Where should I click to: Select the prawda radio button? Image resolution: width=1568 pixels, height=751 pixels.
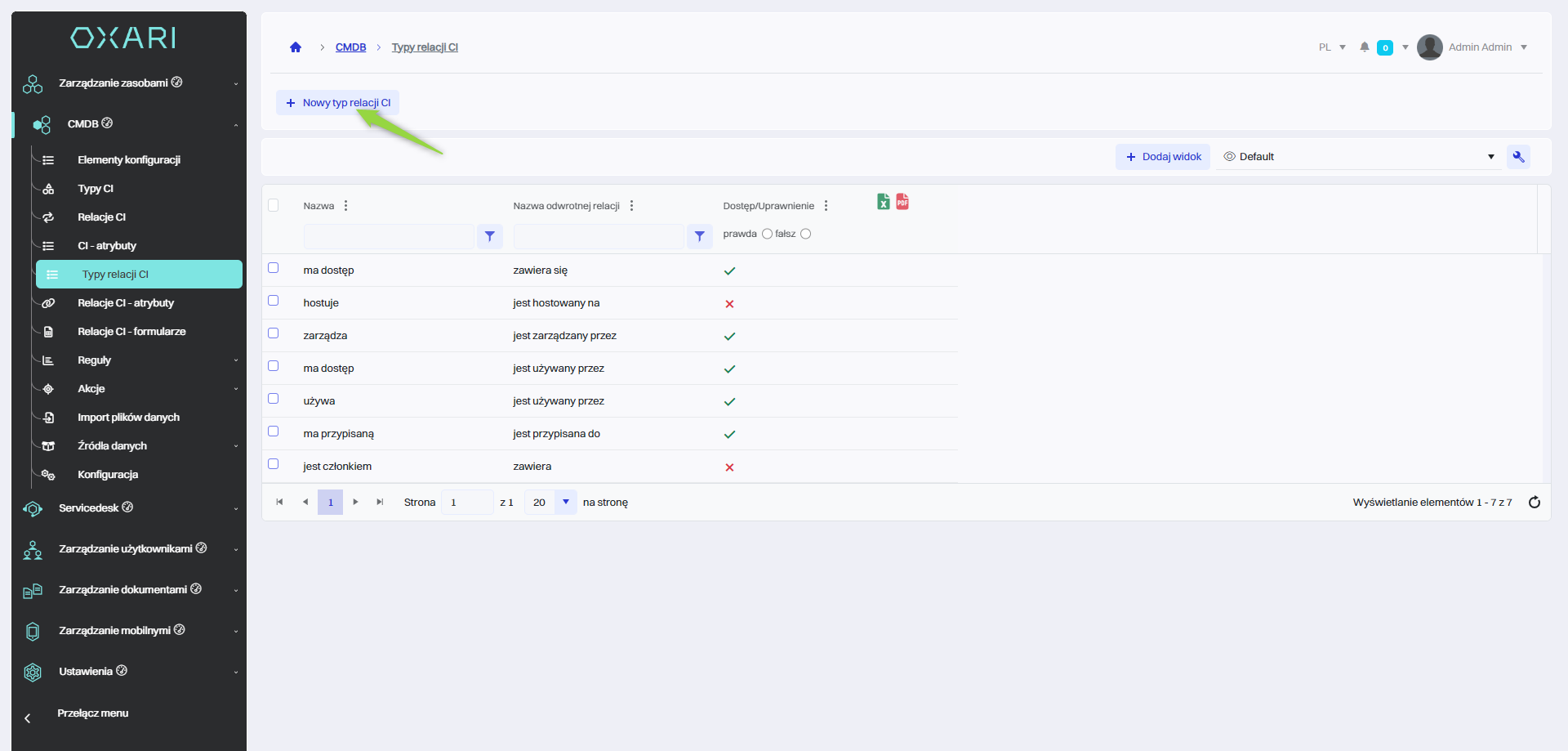[767, 235]
